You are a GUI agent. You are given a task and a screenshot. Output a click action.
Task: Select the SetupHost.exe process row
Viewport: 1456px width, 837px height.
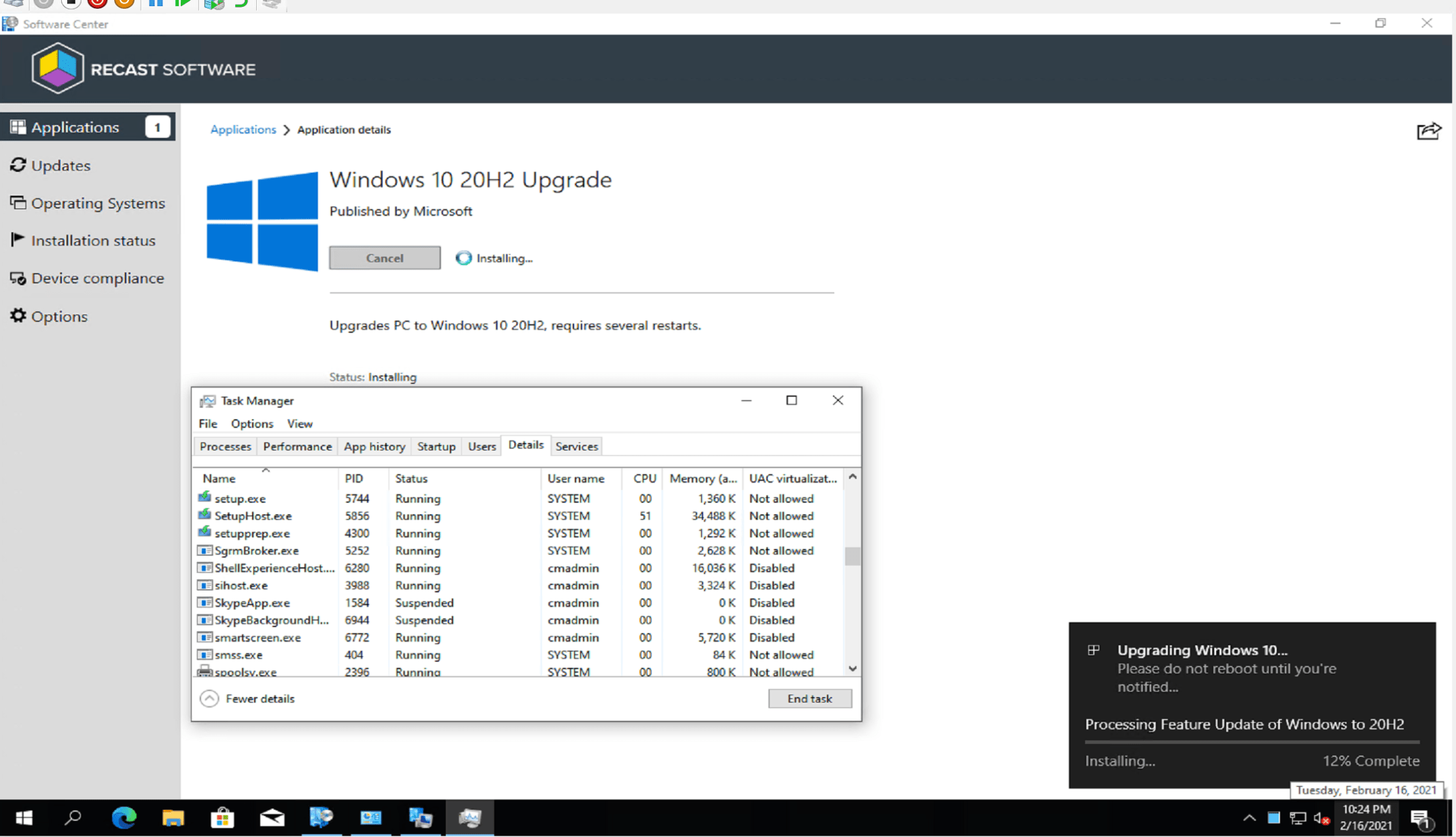click(253, 516)
